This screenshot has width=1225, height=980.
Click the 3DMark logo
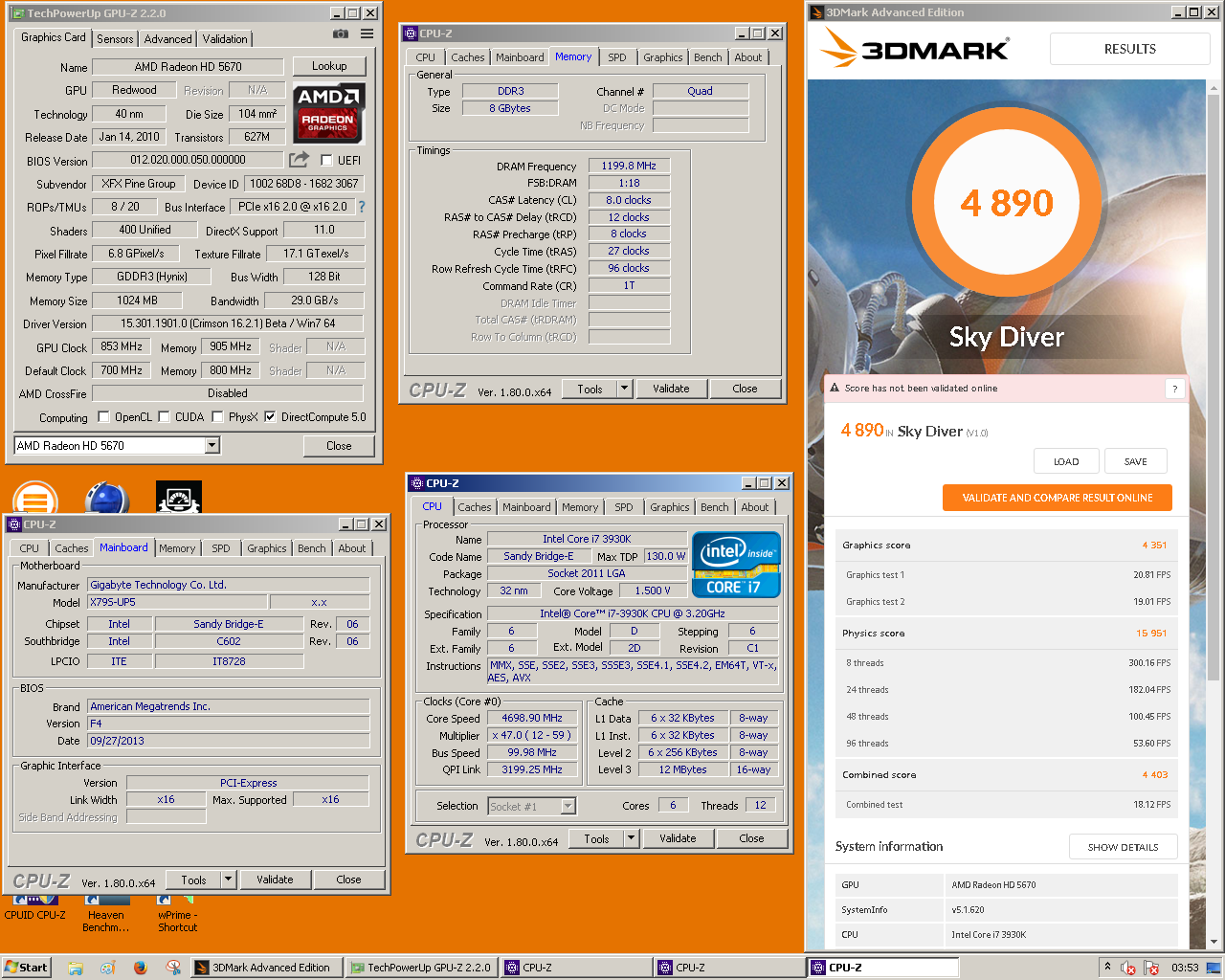tap(916, 48)
